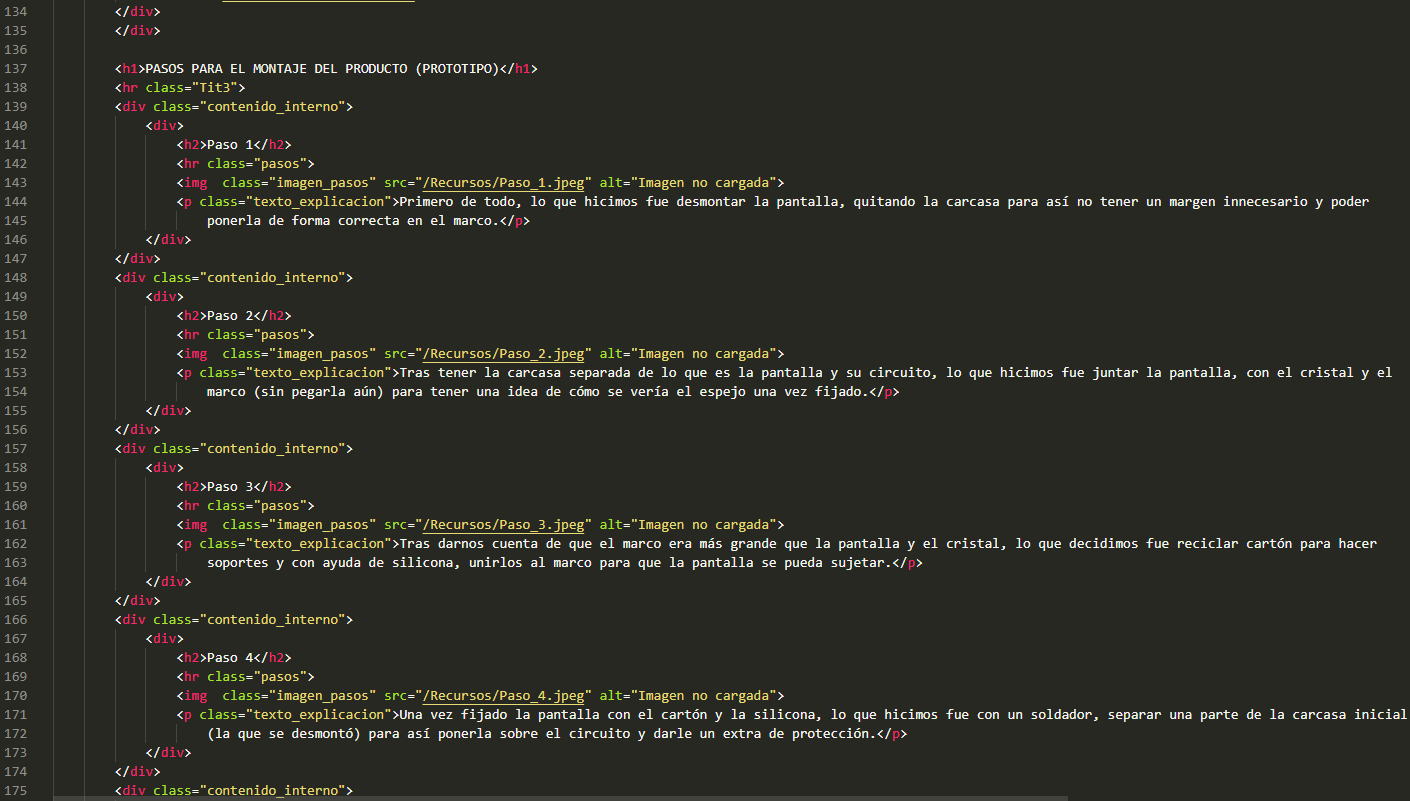The image size is (1410, 801).
Task: Click the text "darle un extra de protección."
Action: pos(764,733)
